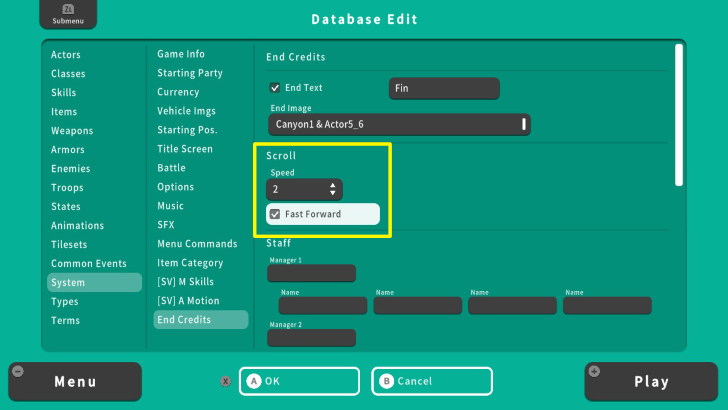
Task: Click the first Name field under Manager 1
Action: tap(323, 306)
